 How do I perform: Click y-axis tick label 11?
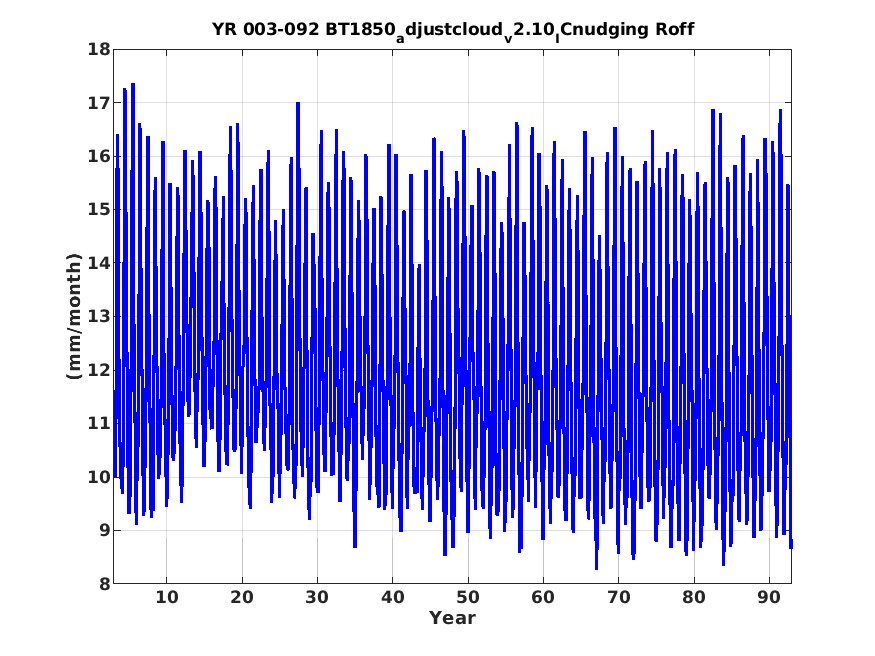(x=98, y=423)
